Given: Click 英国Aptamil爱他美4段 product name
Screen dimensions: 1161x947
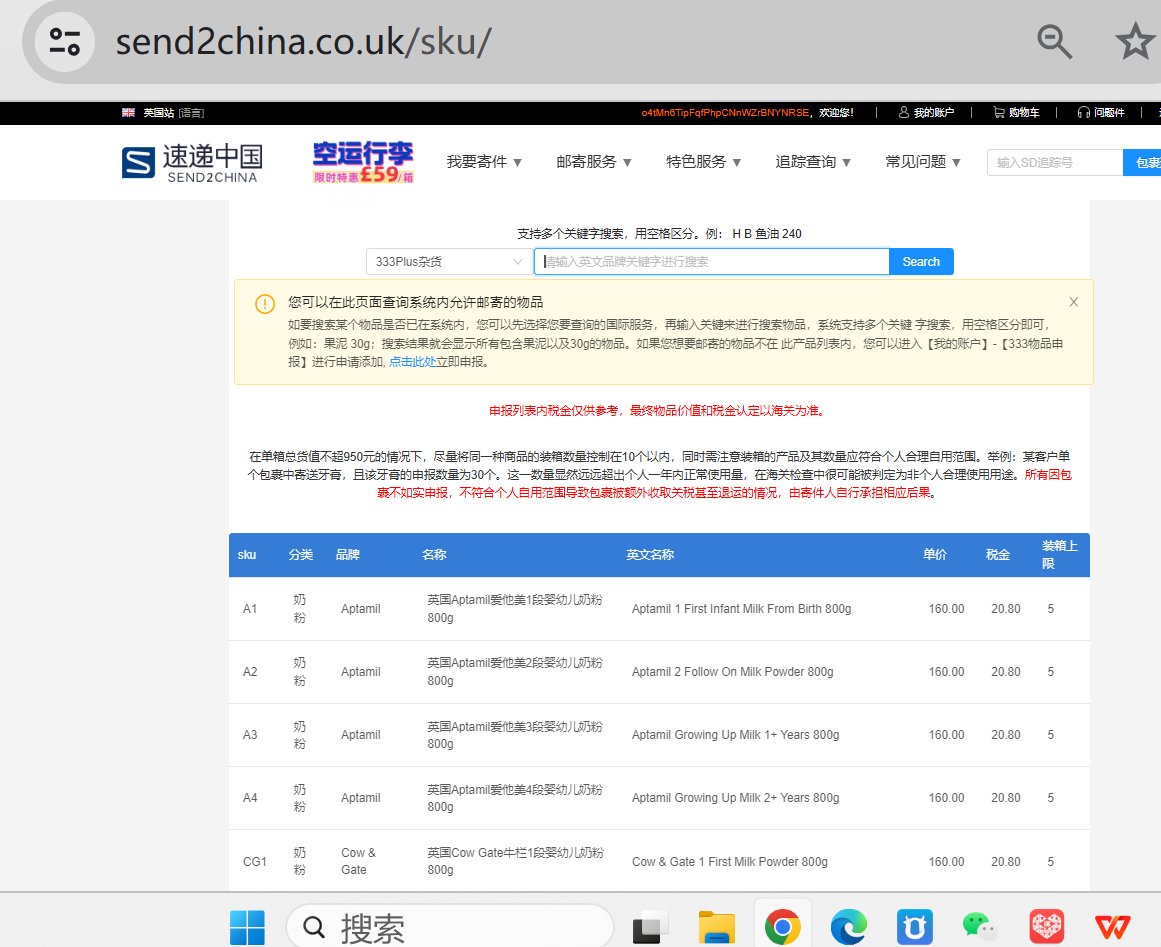Looking at the screenshot, I should click(x=515, y=797).
